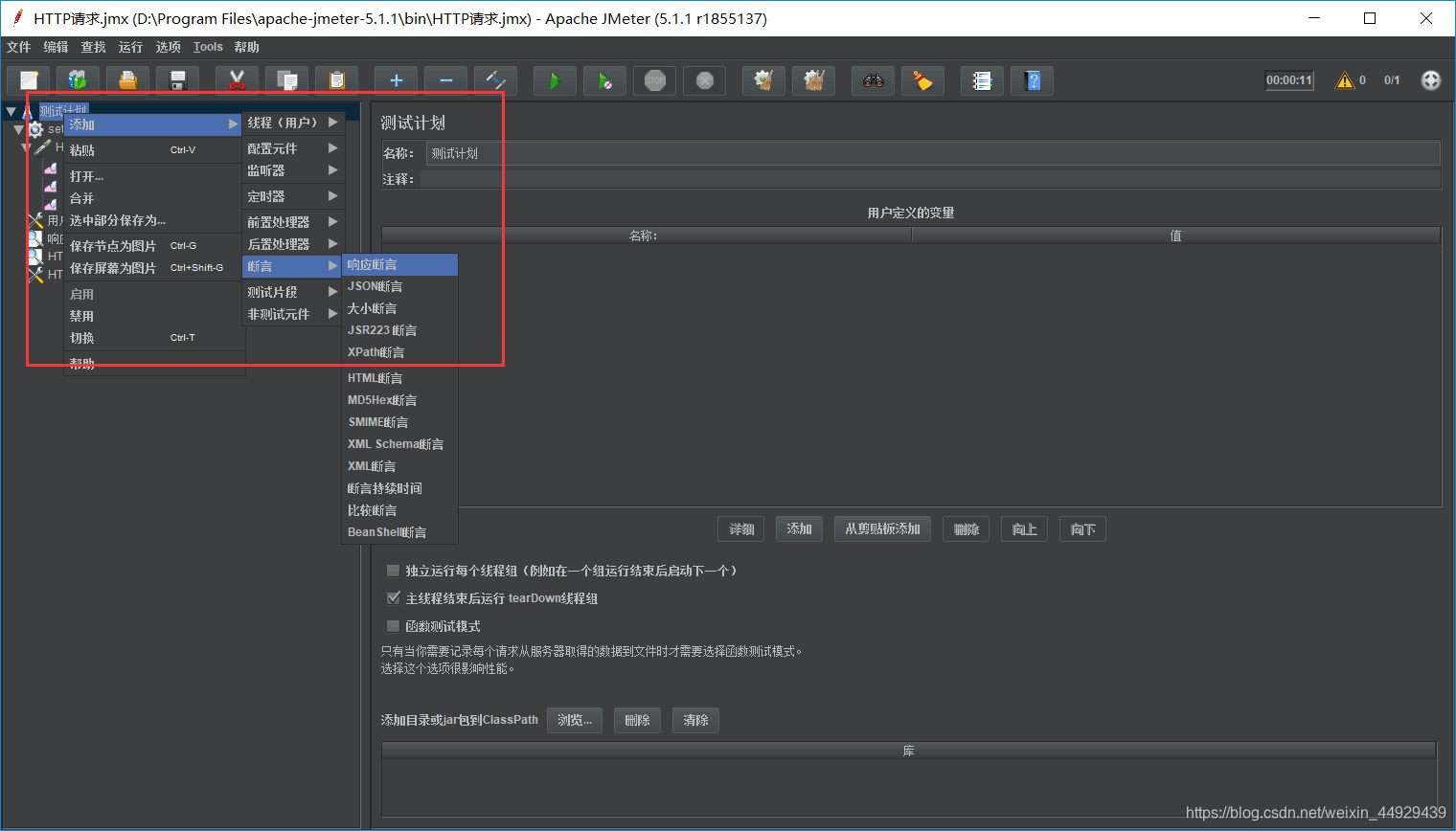Click the 浏览... button for ClassPath

tap(575, 720)
